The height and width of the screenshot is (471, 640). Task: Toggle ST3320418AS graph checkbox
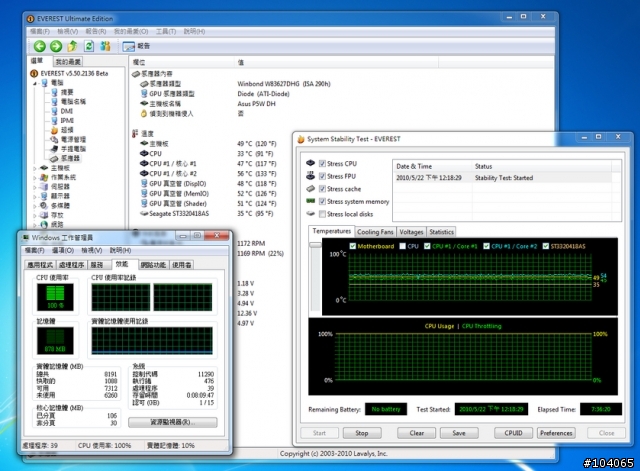(x=545, y=246)
